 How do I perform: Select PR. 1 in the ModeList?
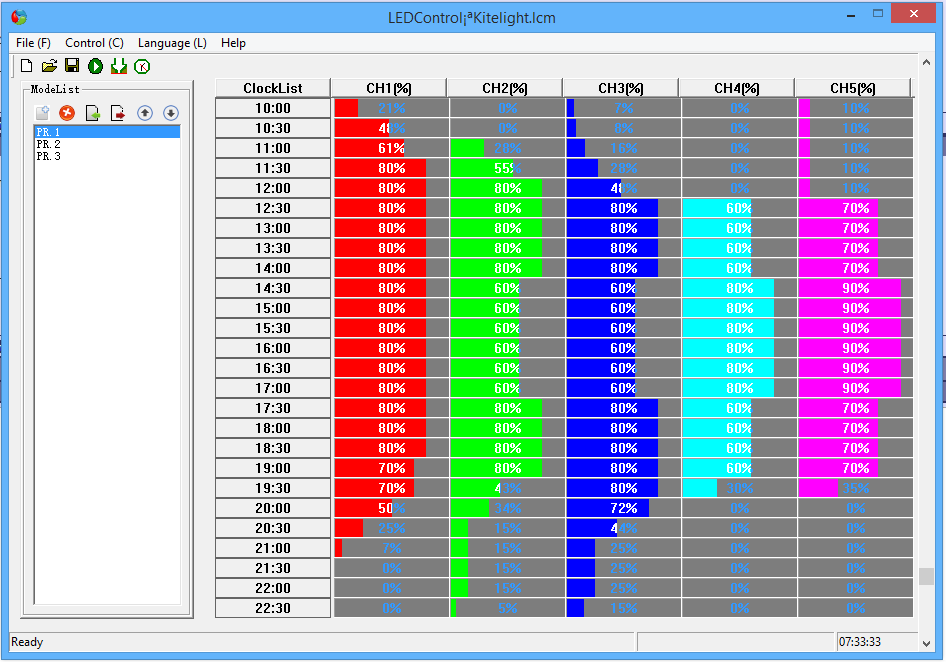pyautogui.click(x=107, y=132)
